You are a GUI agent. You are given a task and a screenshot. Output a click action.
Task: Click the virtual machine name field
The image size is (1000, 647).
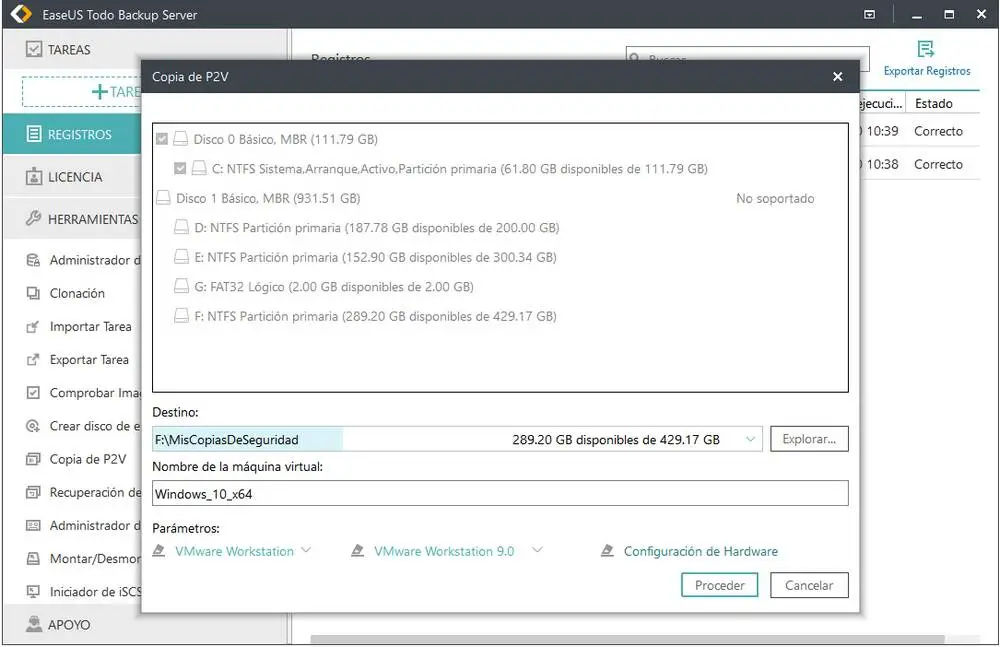(x=500, y=493)
